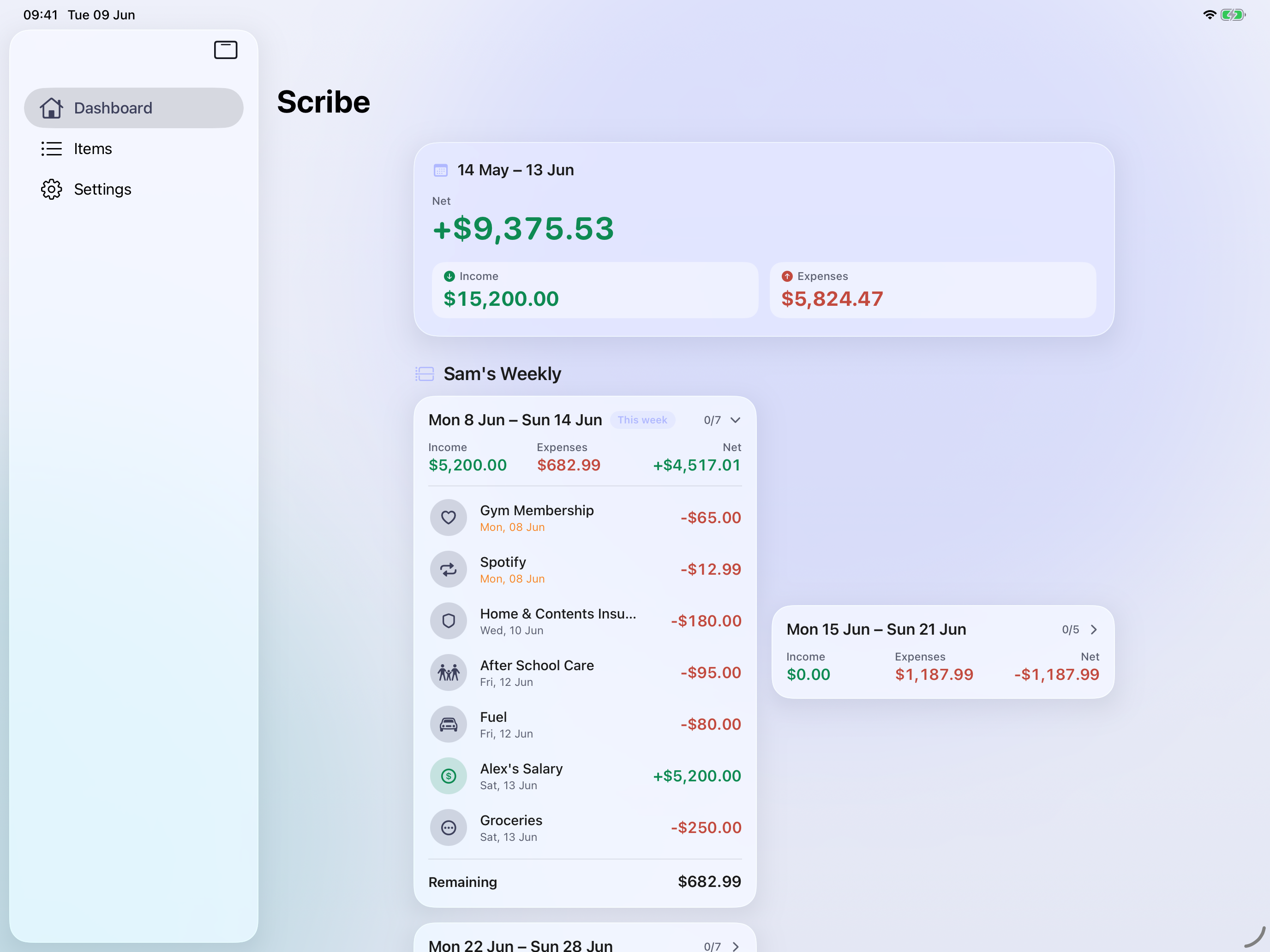Select Dashboard in the sidebar
Screen dimensions: 1270x952
(134, 108)
